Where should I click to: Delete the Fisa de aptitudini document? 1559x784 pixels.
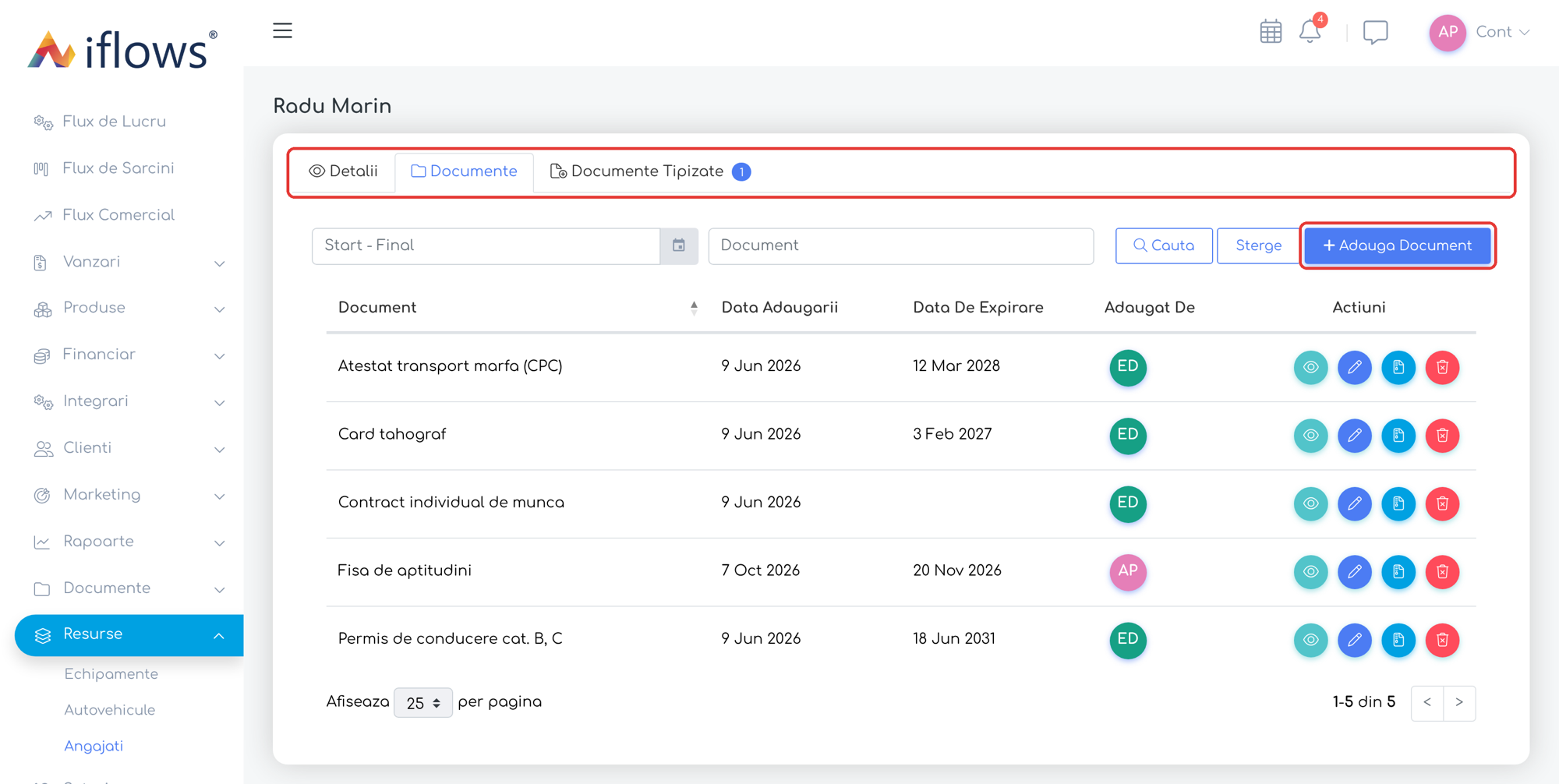click(1442, 571)
